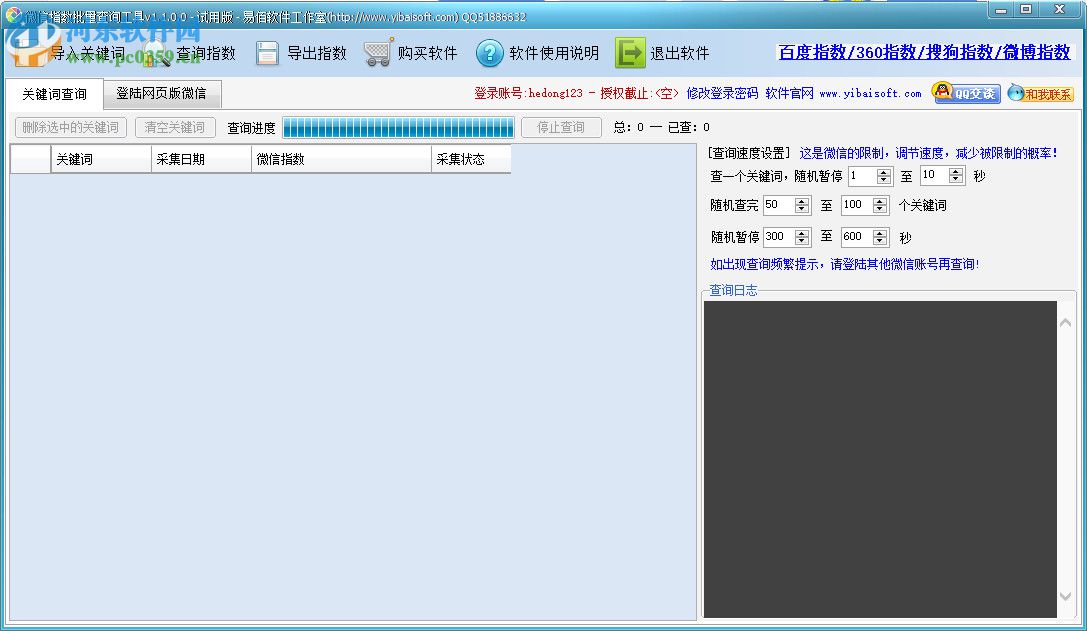Click the 导入关键词 toolbar button
This screenshot has width=1087, height=631.
(x=69, y=53)
